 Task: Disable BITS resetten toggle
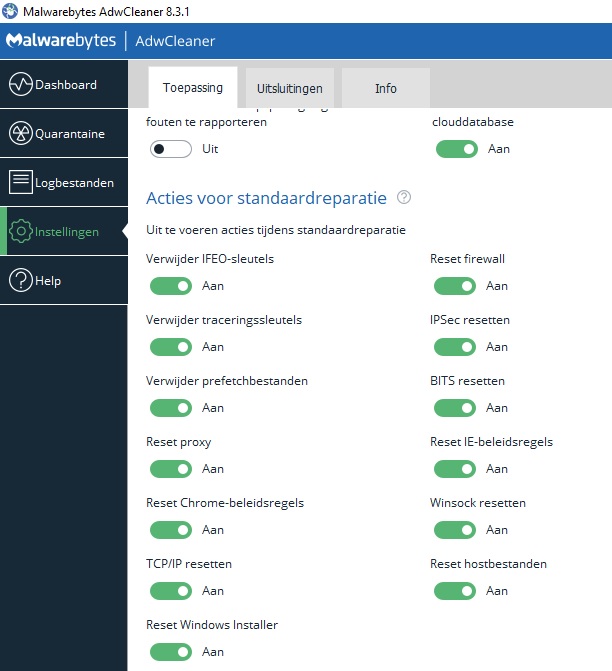pos(455,408)
